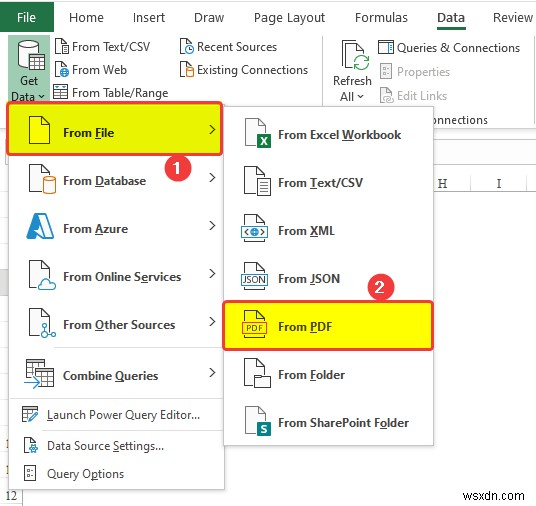Image resolution: width=536 pixels, height=506 pixels.
Task: Click the From Web globe icon
Action: 62,69
